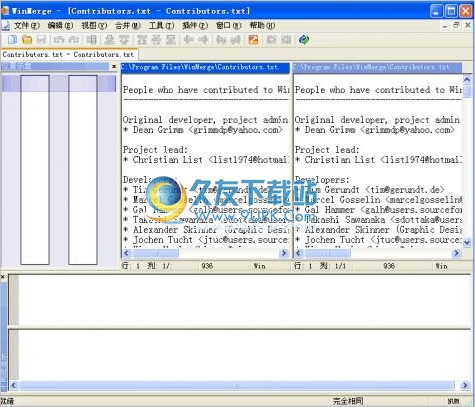Screen dimensions: 475x407
Task: Close the inner document window
Action: pos(468,26)
